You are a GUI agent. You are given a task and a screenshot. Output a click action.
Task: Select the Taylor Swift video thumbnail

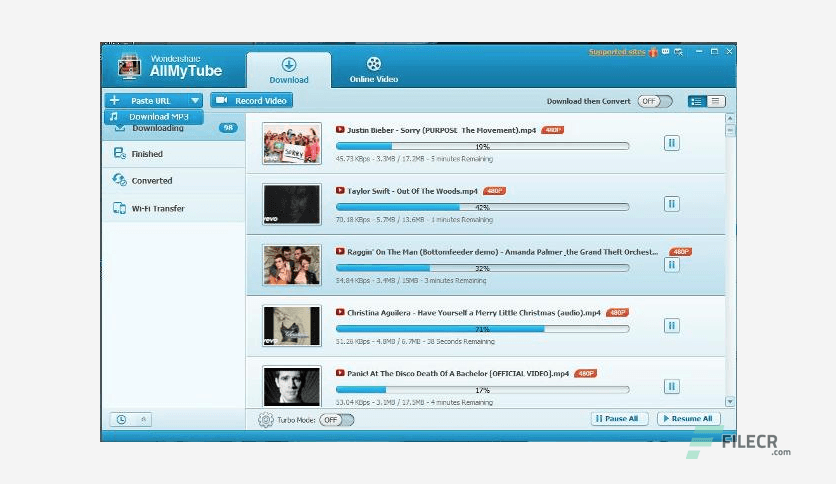(x=292, y=204)
